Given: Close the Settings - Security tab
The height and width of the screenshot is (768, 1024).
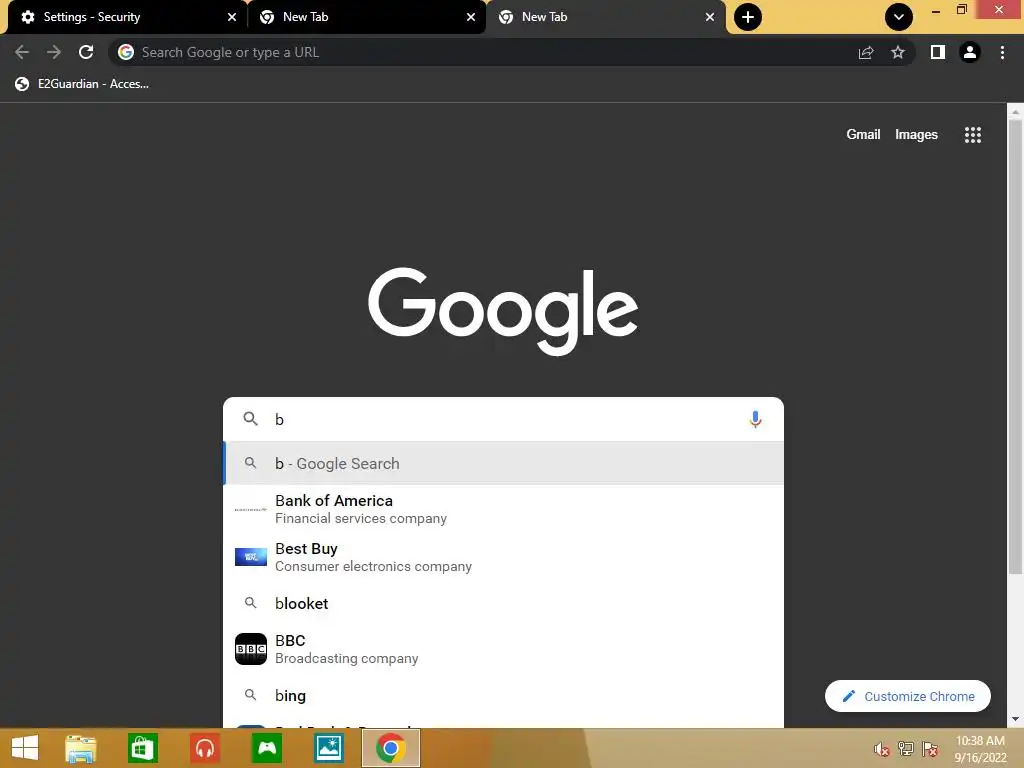Looking at the screenshot, I should click(232, 17).
